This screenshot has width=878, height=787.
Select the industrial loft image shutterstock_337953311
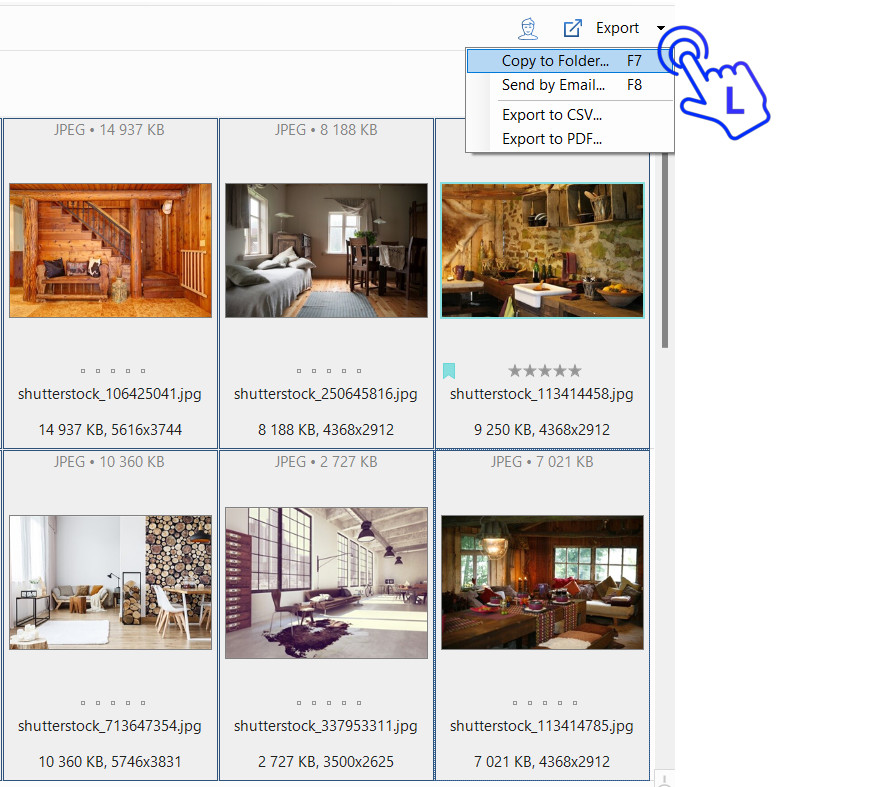tap(326, 582)
